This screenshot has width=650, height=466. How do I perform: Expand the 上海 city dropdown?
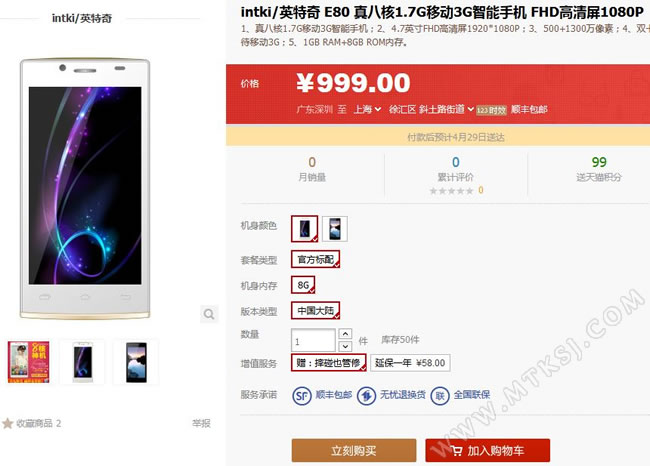pyautogui.click(x=367, y=109)
